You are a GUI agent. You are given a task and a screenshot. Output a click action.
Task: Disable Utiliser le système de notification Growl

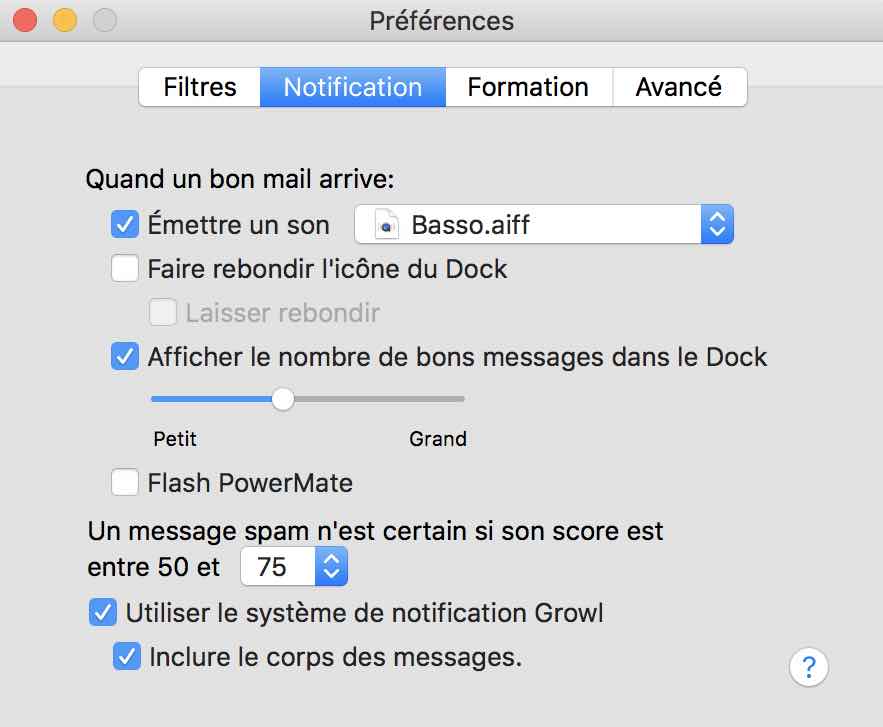103,613
